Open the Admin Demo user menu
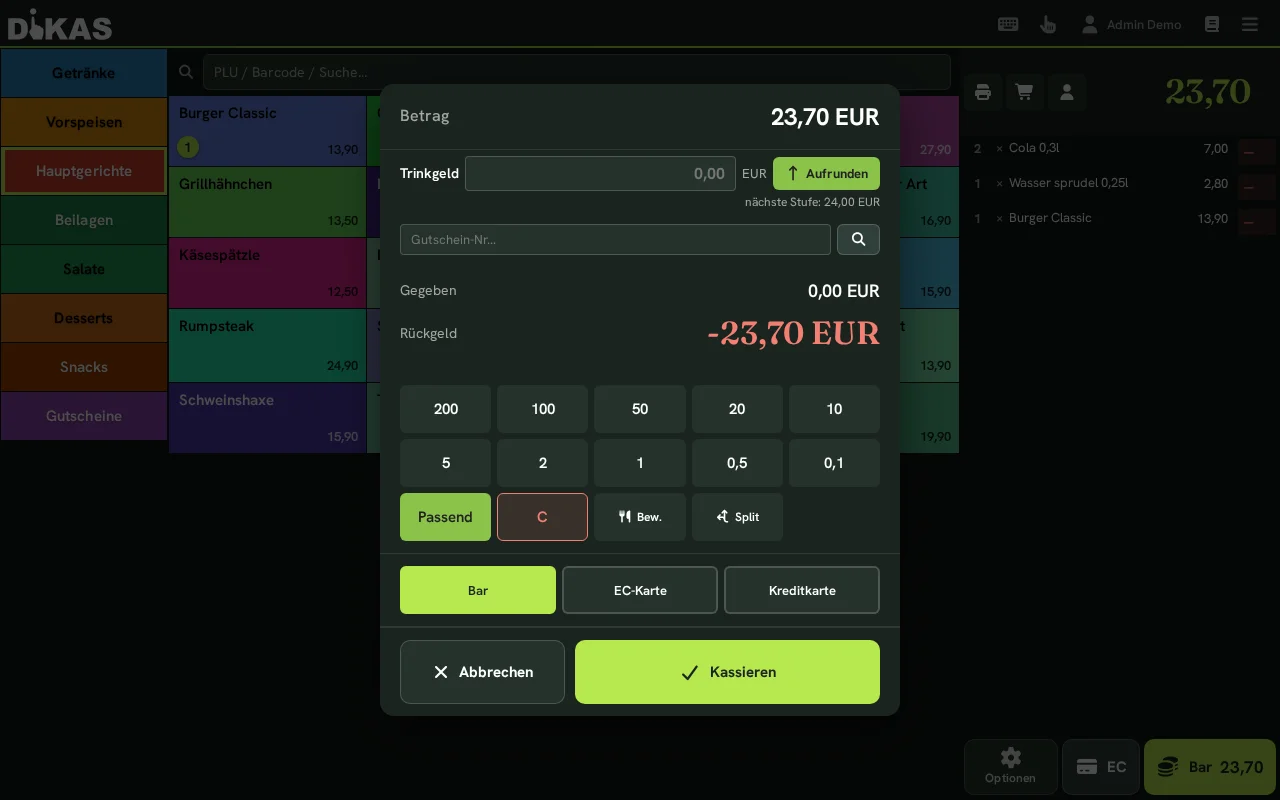1280x800 pixels. pos(1132,24)
